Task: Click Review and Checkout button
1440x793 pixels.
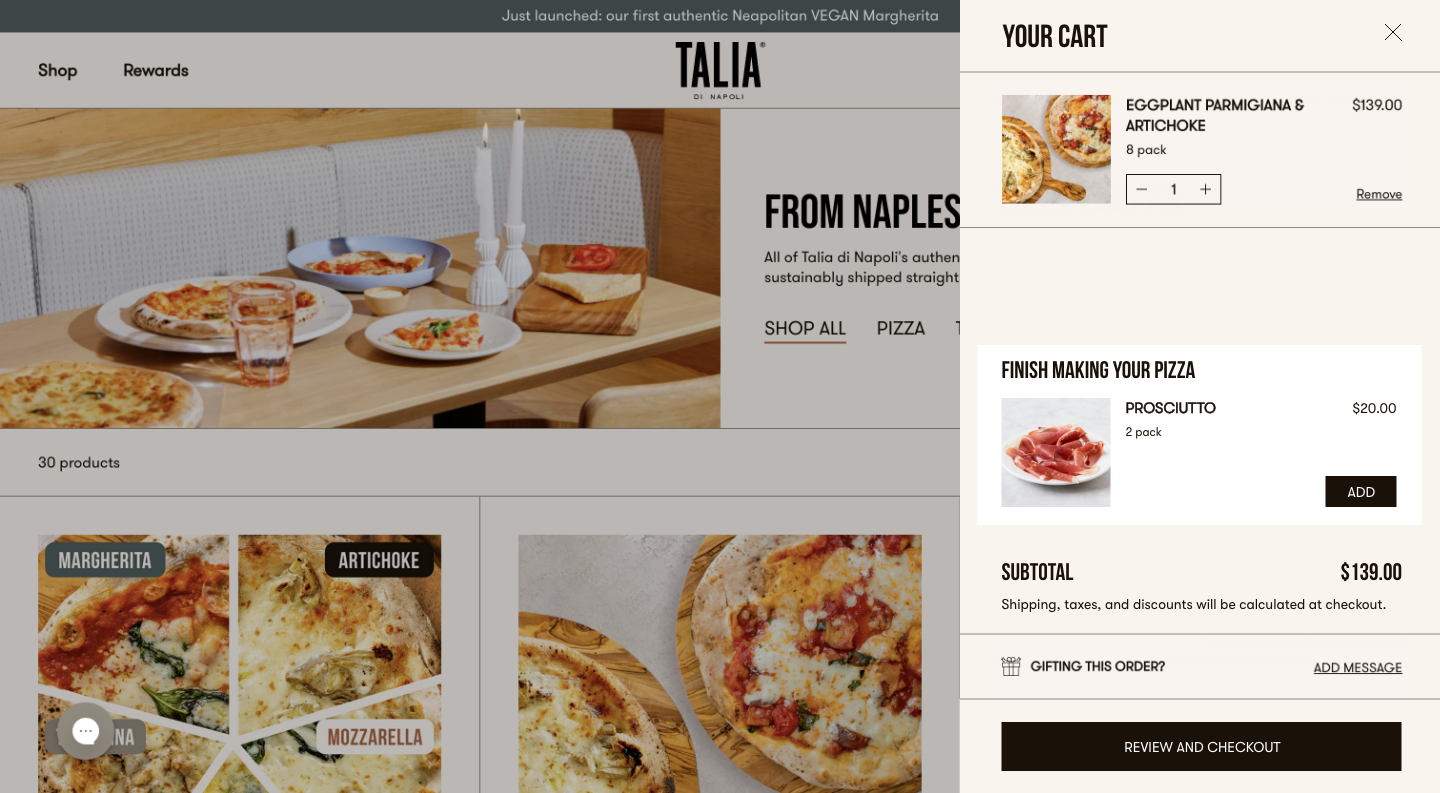Action: (1201, 746)
